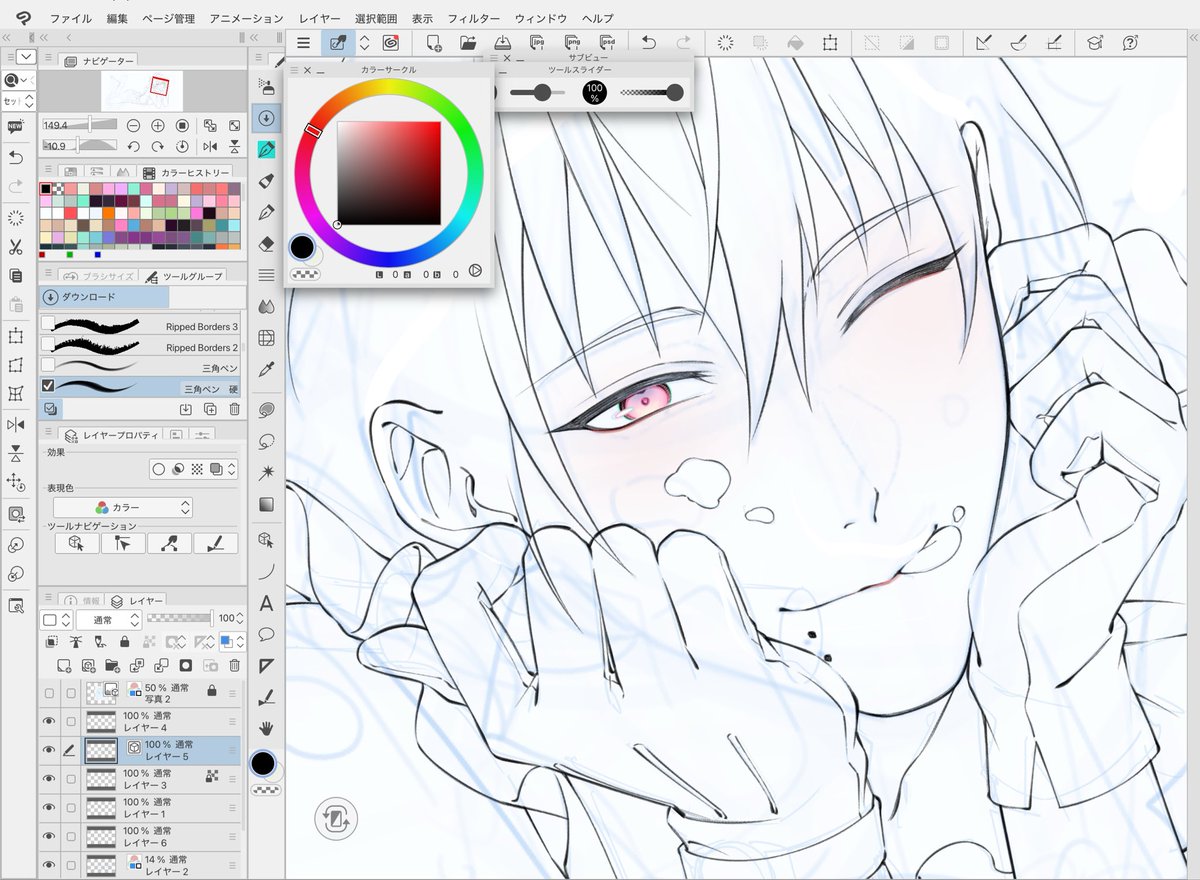Click the black main color swatch in color circle

click(x=303, y=246)
